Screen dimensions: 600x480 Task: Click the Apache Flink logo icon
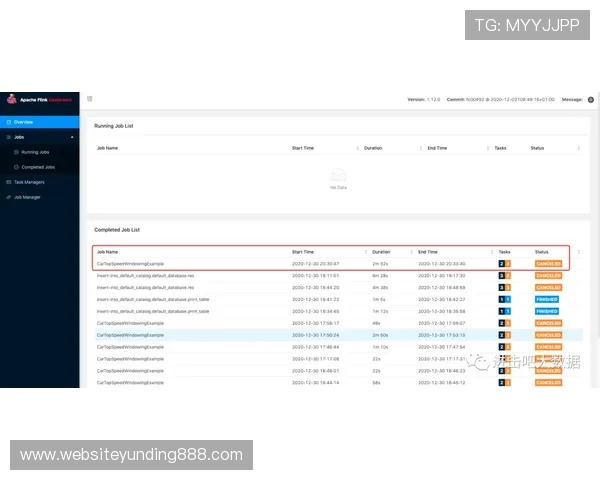pos(12,99)
